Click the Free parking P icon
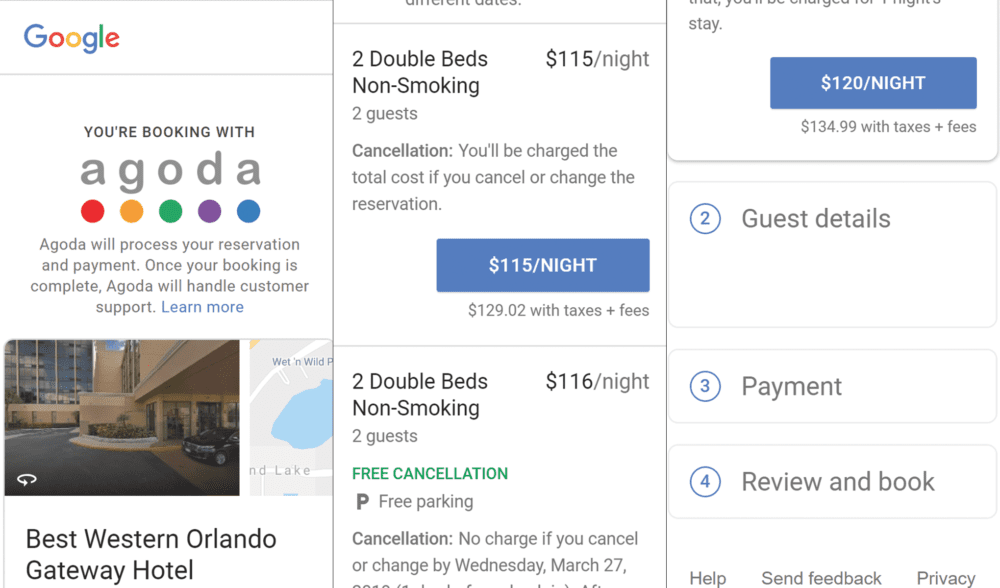The width and height of the screenshot is (1000, 588). (x=362, y=502)
